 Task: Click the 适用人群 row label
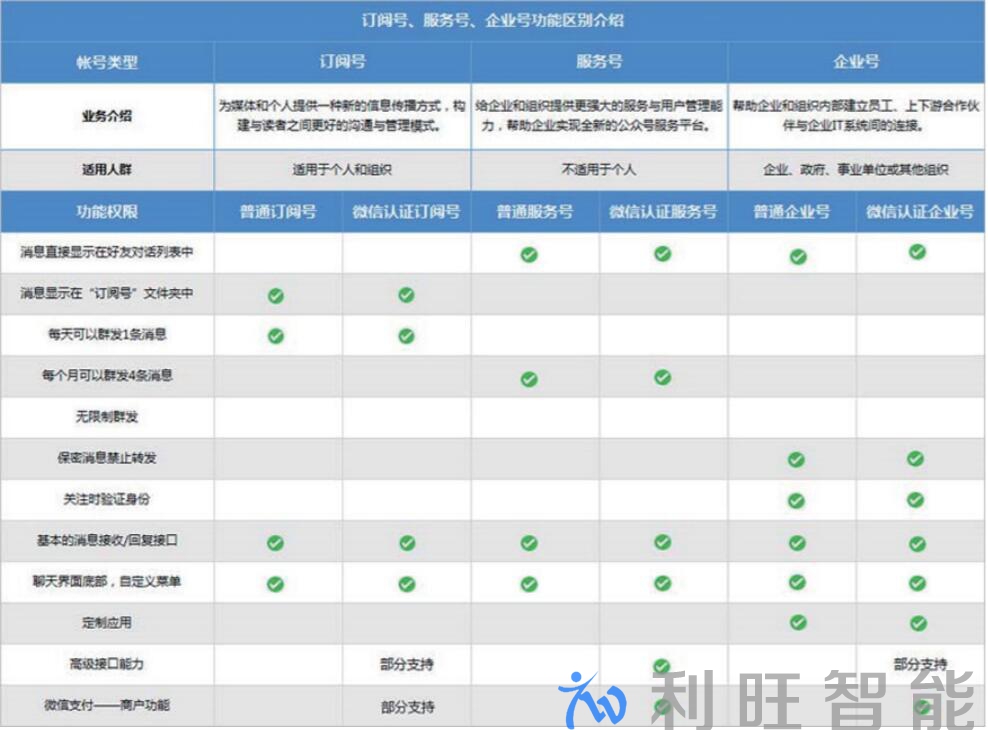pyautogui.click(x=107, y=169)
